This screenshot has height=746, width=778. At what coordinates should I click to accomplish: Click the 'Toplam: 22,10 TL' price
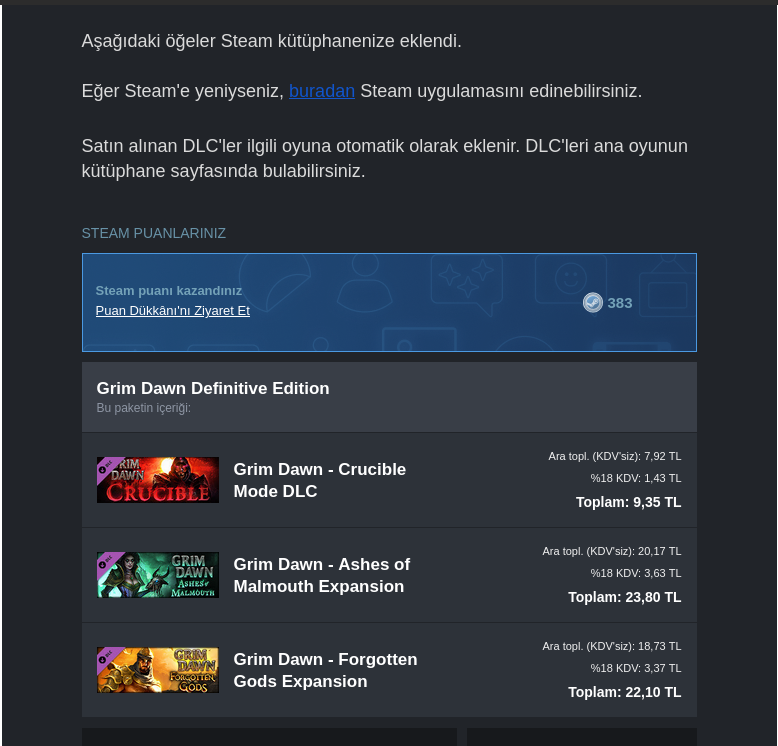click(624, 692)
